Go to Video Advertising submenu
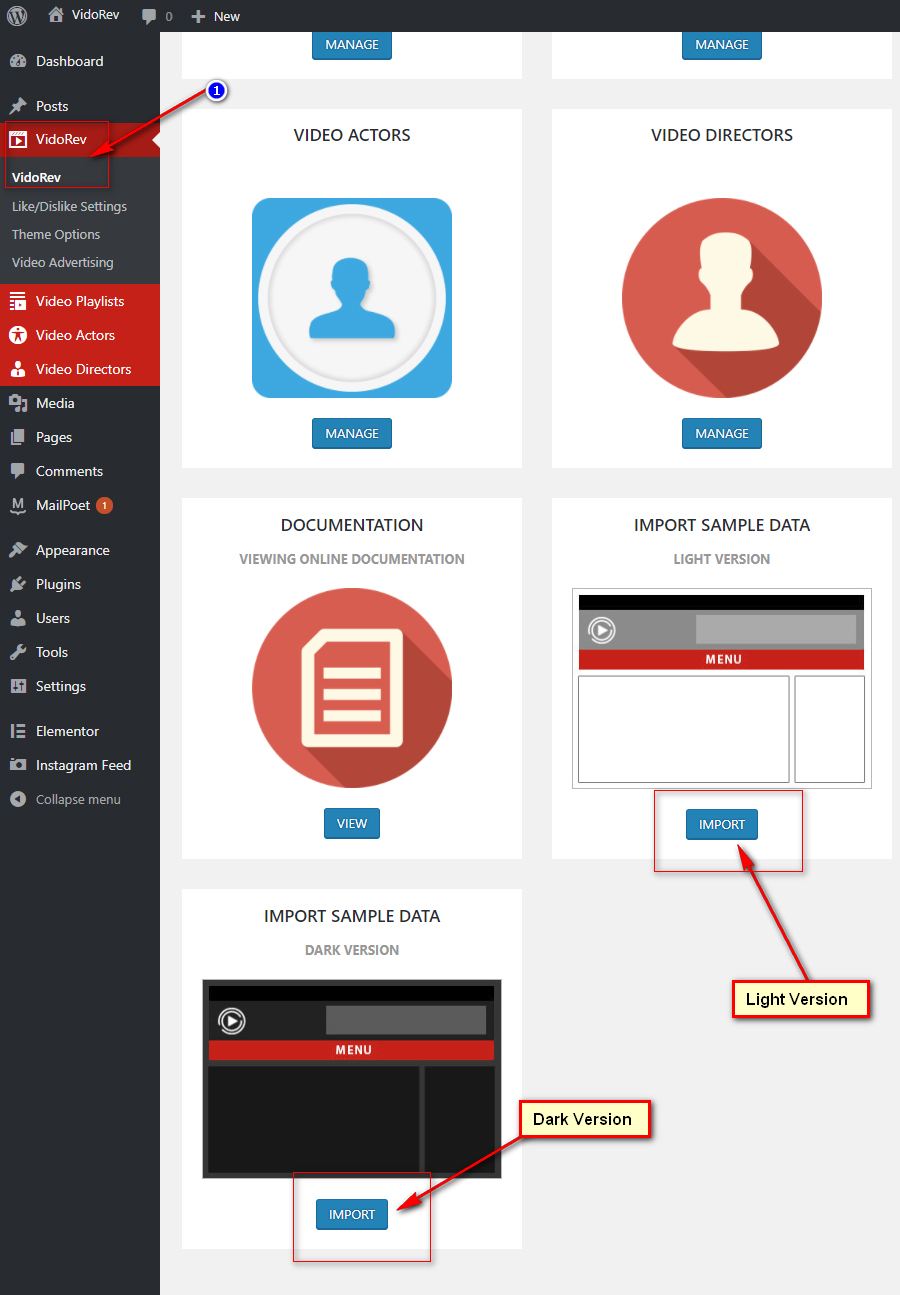Screen dimensions: 900x1295 [62, 262]
